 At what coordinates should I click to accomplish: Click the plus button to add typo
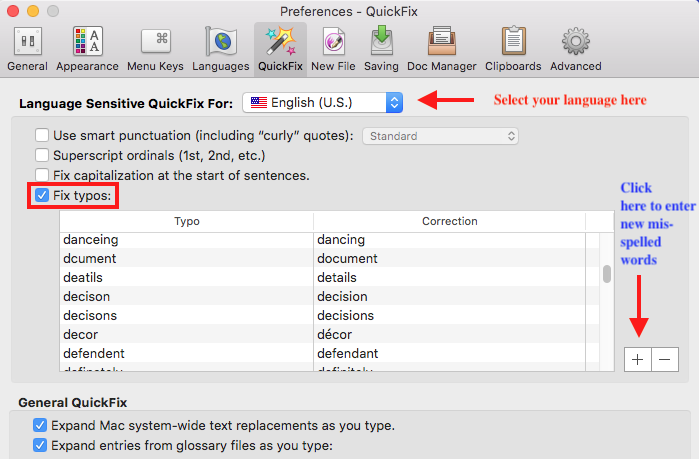(x=637, y=360)
